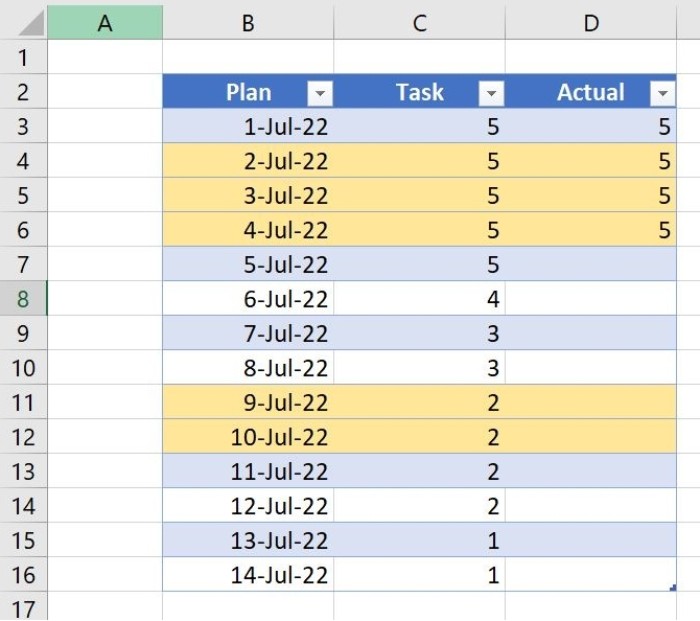Select column C header
Screen dimensions: 700x621
(x=419, y=22)
